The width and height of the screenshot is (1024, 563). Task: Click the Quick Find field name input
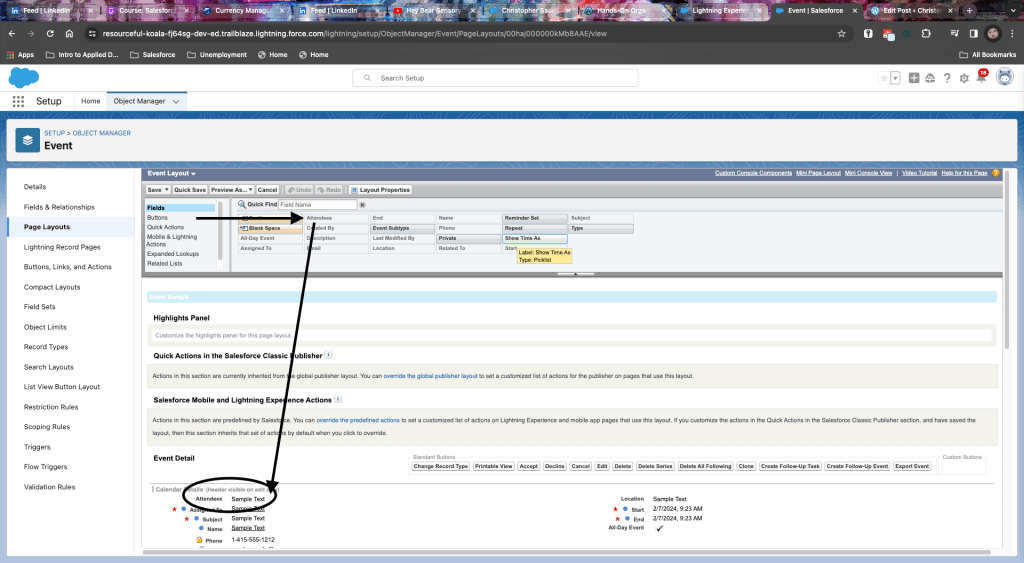(x=316, y=205)
